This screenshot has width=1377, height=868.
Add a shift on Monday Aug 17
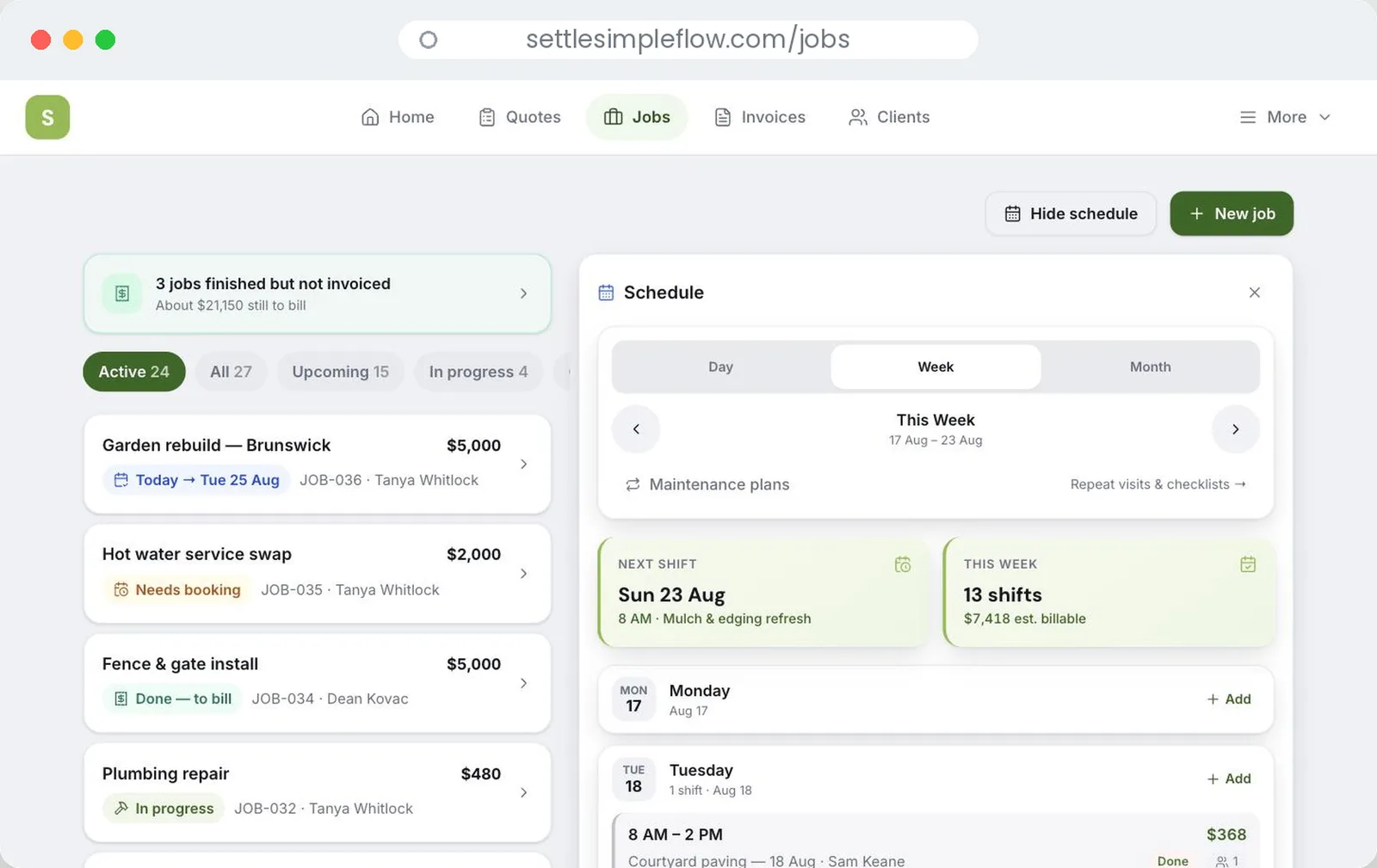coord(1229,699)
